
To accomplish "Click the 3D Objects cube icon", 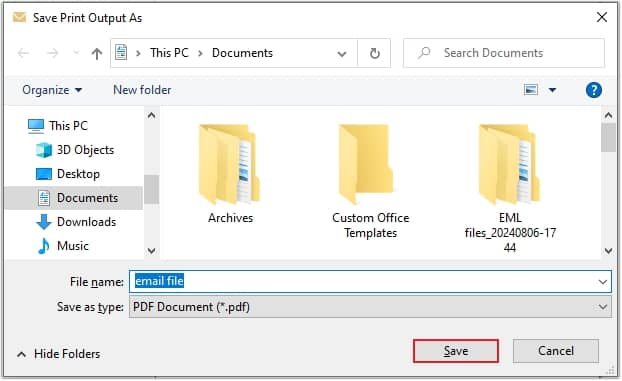I will click(x=44, y=150).
